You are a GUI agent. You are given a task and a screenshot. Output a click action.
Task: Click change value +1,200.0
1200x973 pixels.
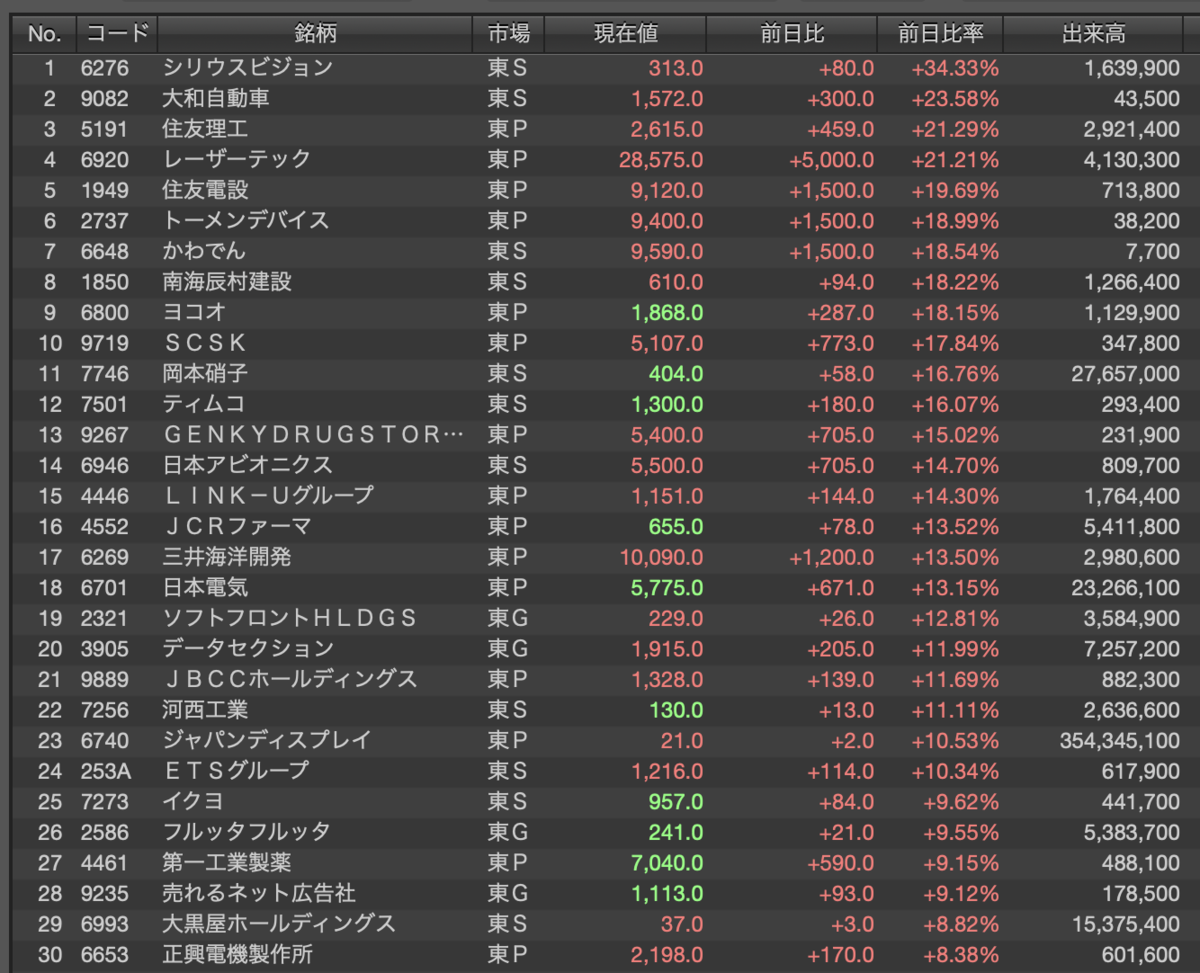(x=831, y=556)
